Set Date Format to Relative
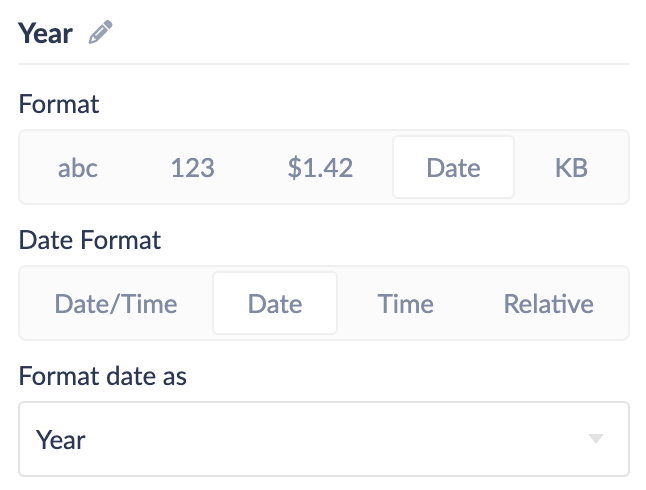 coord(548,303)
